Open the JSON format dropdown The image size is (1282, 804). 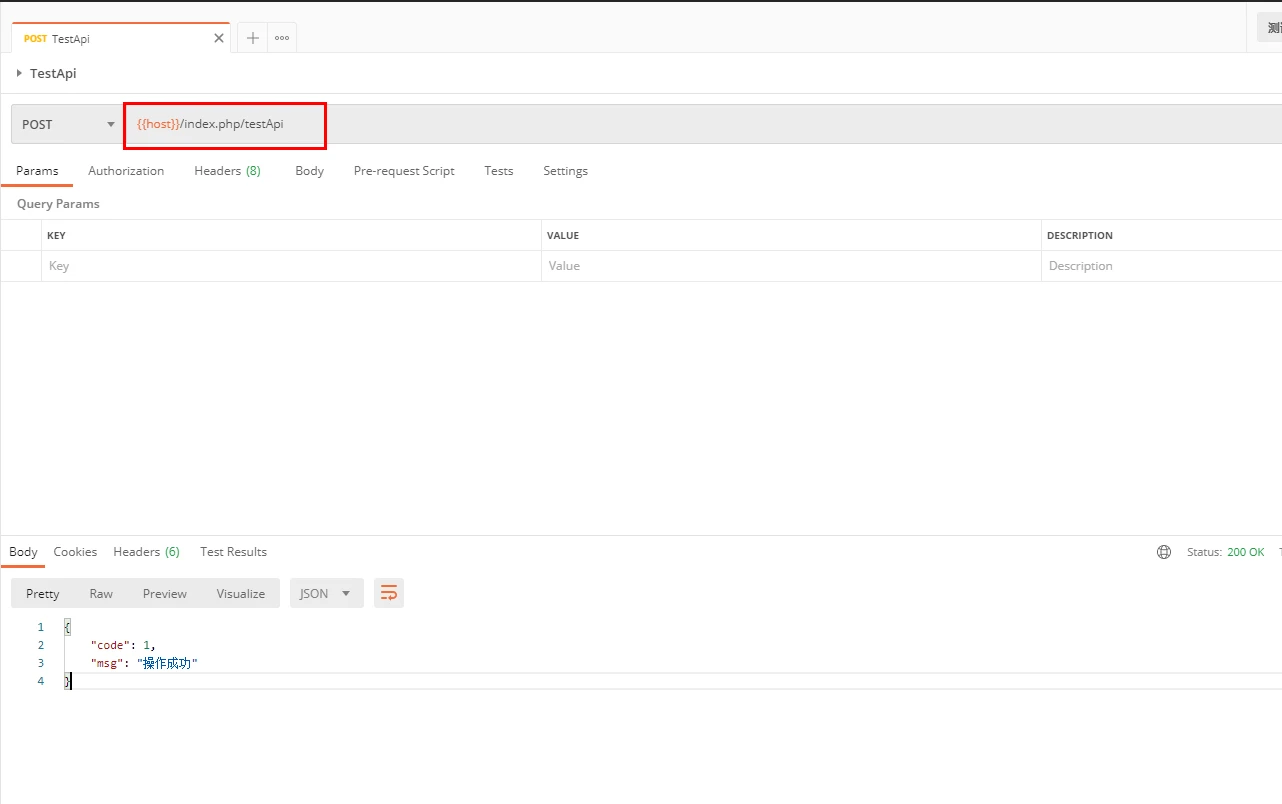[x=326, y=594]
